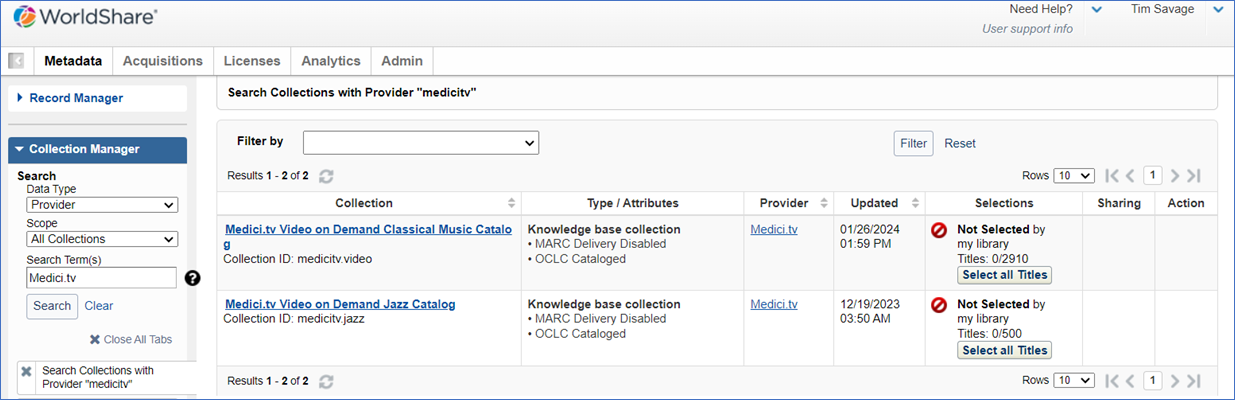Click the Not Selected icon for Jazz Catalog
The image size is (1235, 400).
[939, 305]
